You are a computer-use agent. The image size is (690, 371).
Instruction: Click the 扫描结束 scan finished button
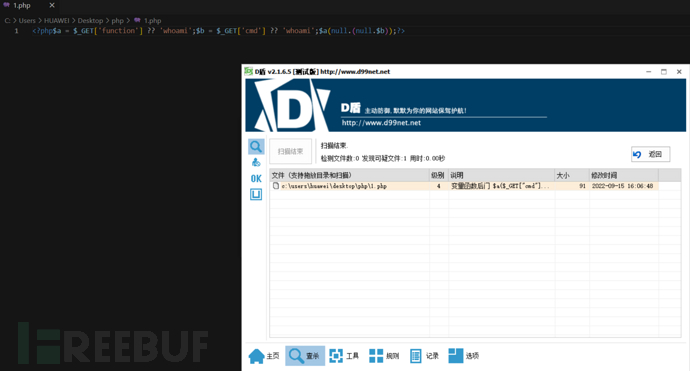tap(290, 151)
